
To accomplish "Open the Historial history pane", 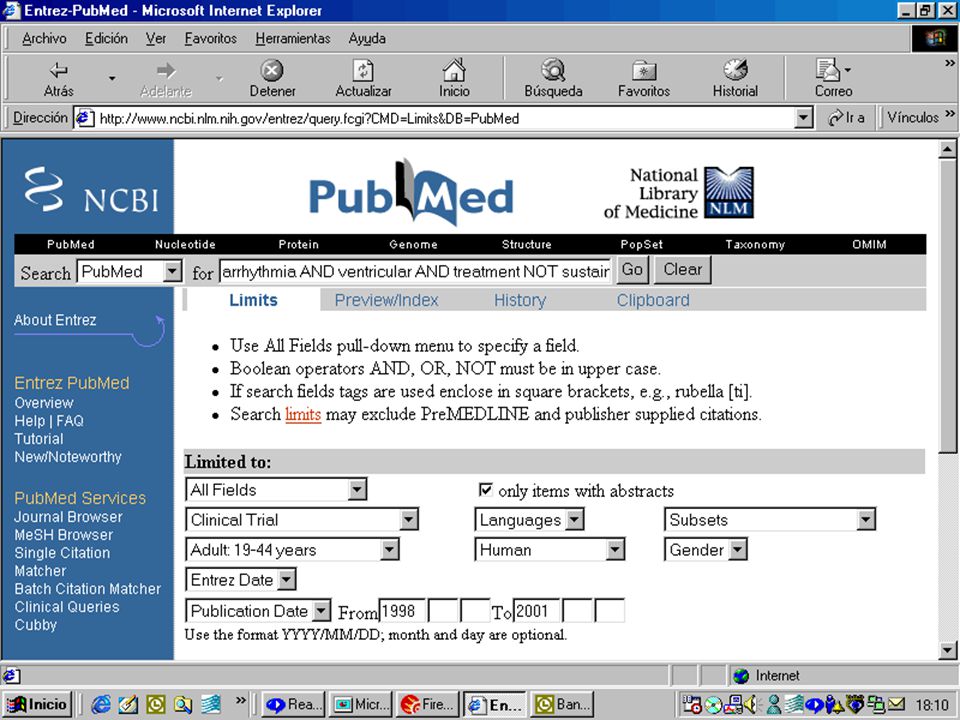I will pos(735,78).
